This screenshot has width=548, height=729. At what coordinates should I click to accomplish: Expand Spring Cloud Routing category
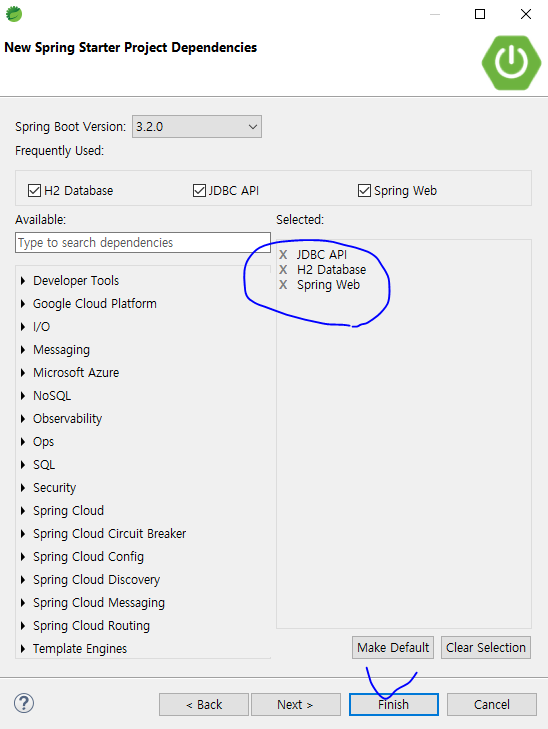23,626
